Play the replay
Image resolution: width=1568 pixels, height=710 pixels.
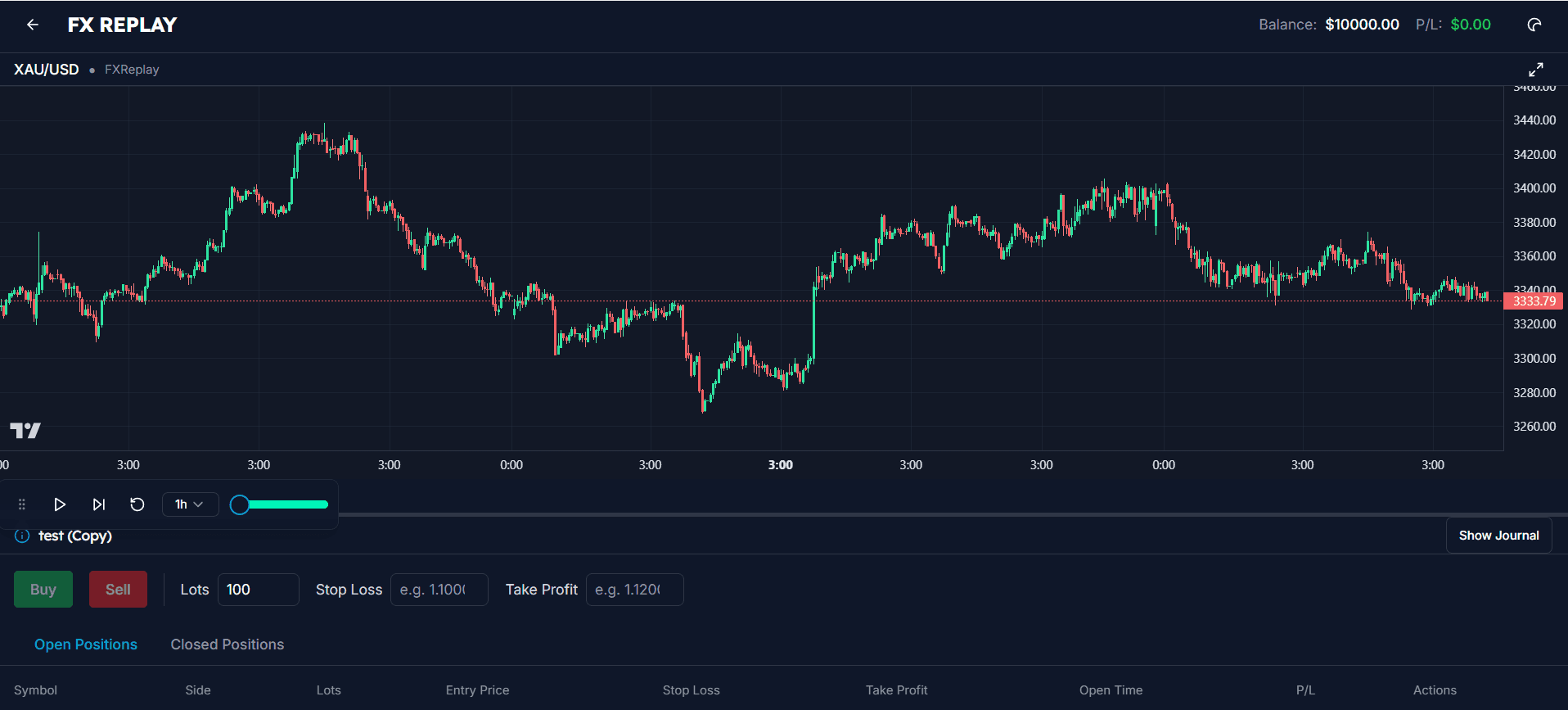coord(60,504)
